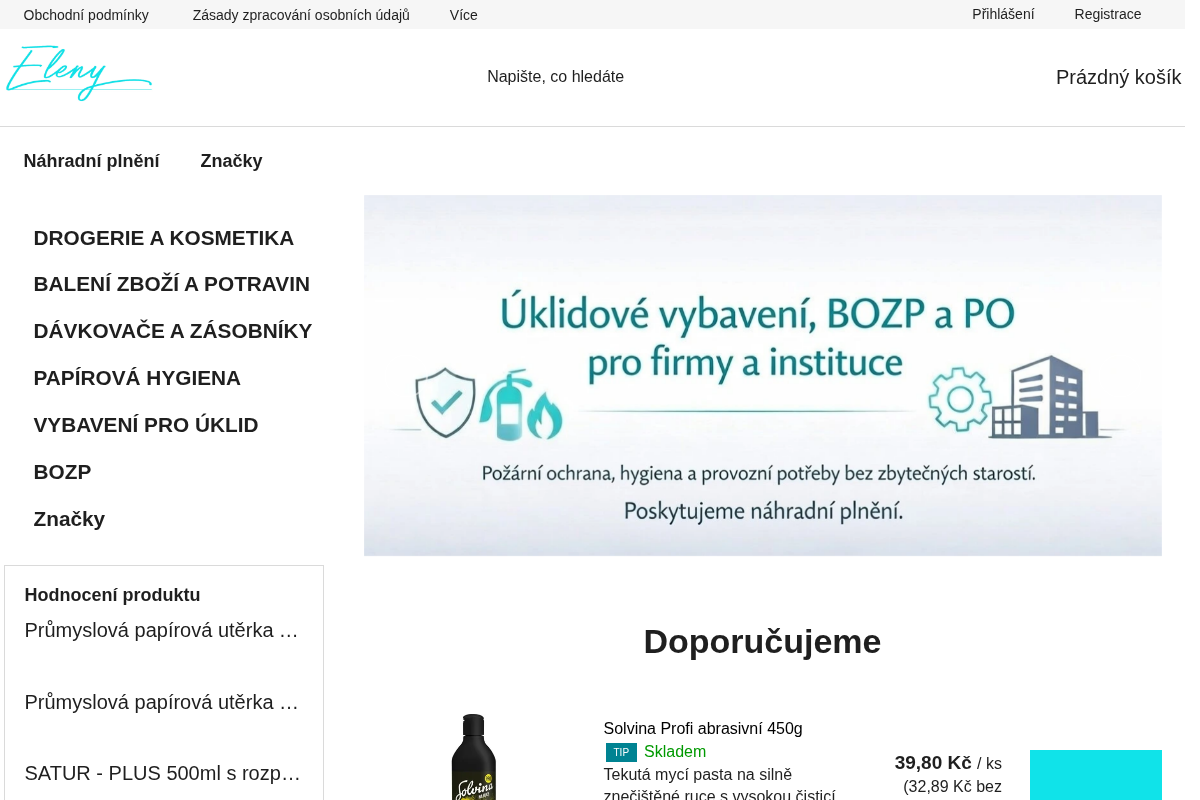Select Značky in the top navigation
The image size is (1200, 800).
(232, 161)
